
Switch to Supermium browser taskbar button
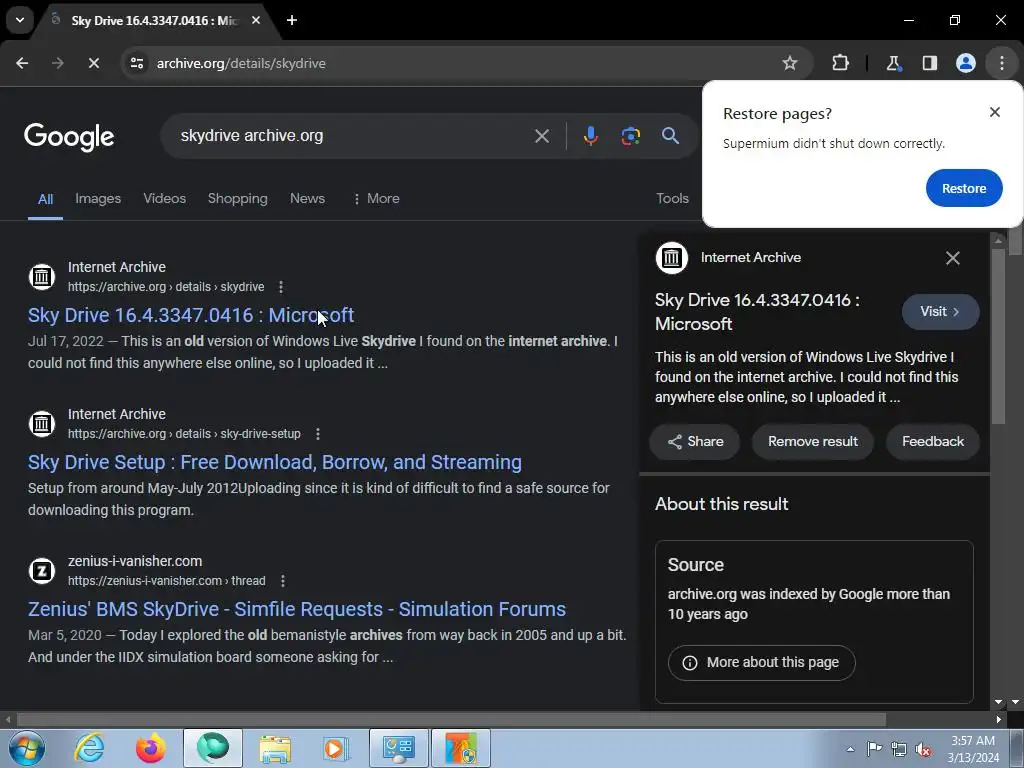(213, 748)
